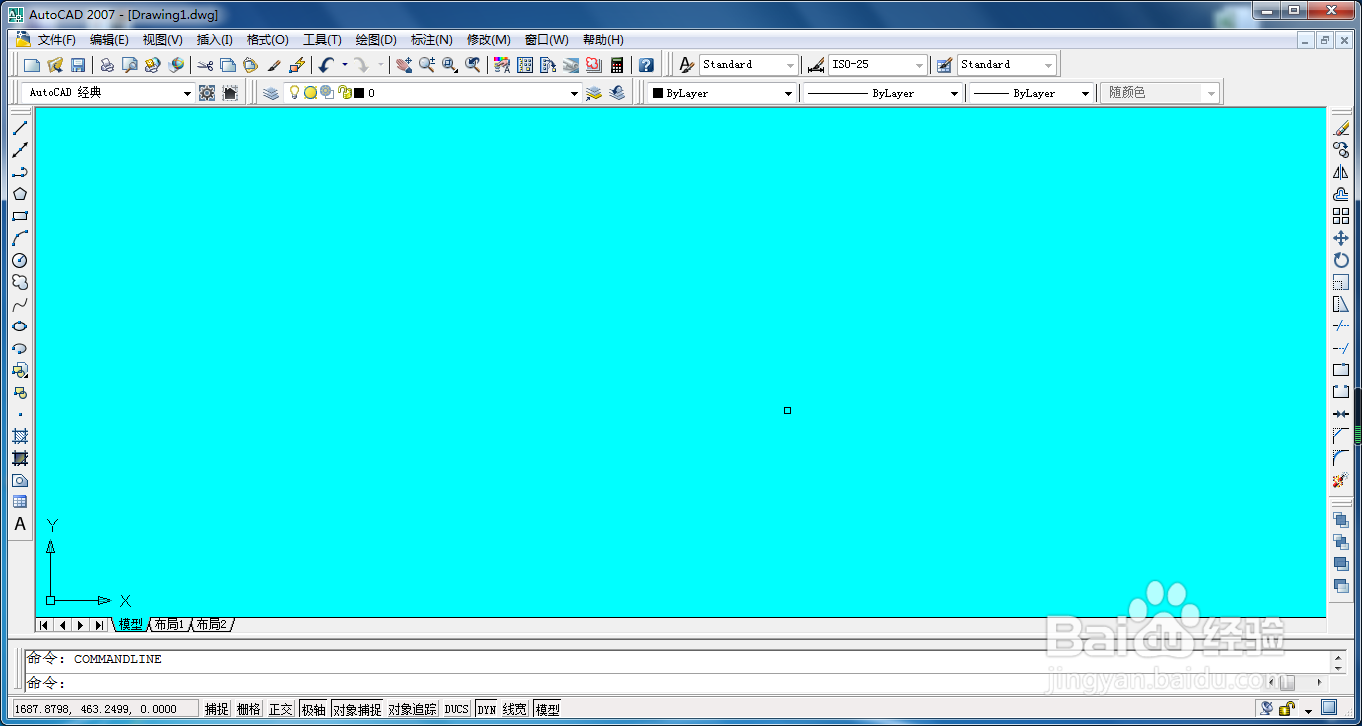This screenshot has height=726, width=1362.
Task: Select the Ellipse draw tool
Action: (x=20, y=326)
